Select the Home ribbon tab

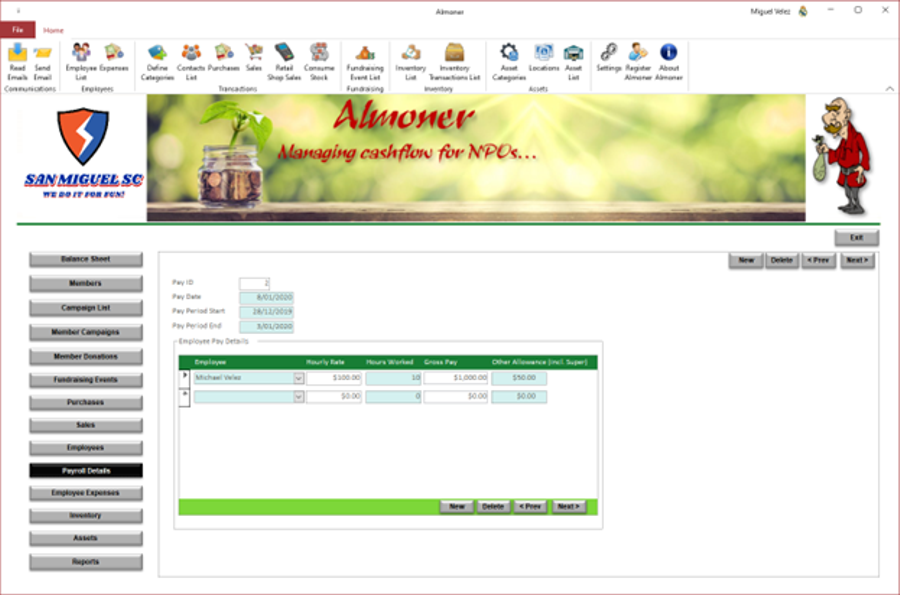(x=53, y=30)
